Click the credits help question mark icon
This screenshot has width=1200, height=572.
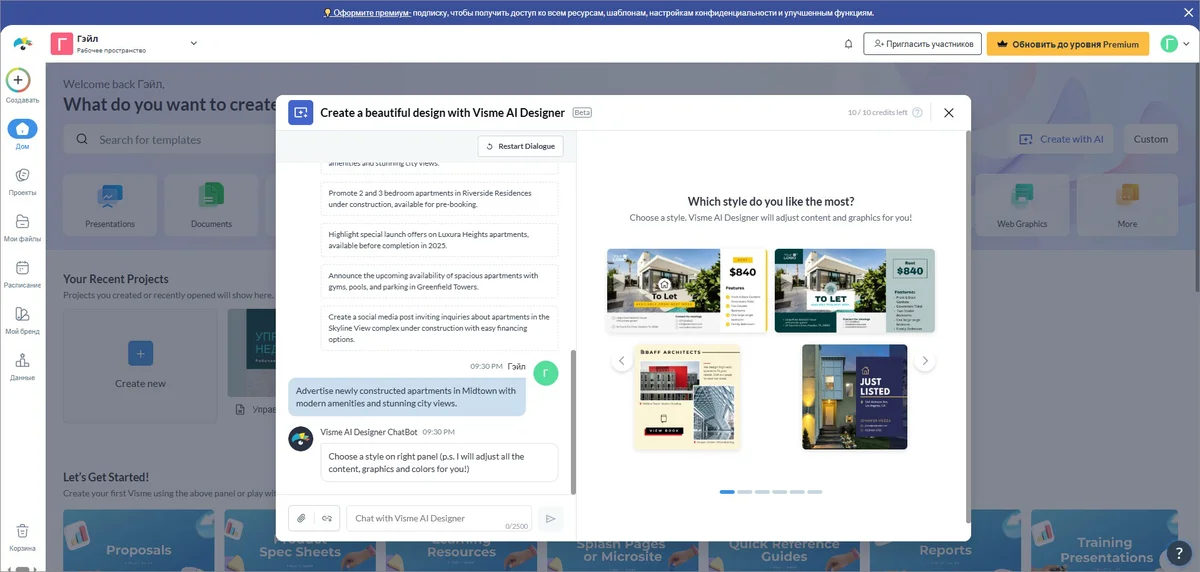point(917,113)
